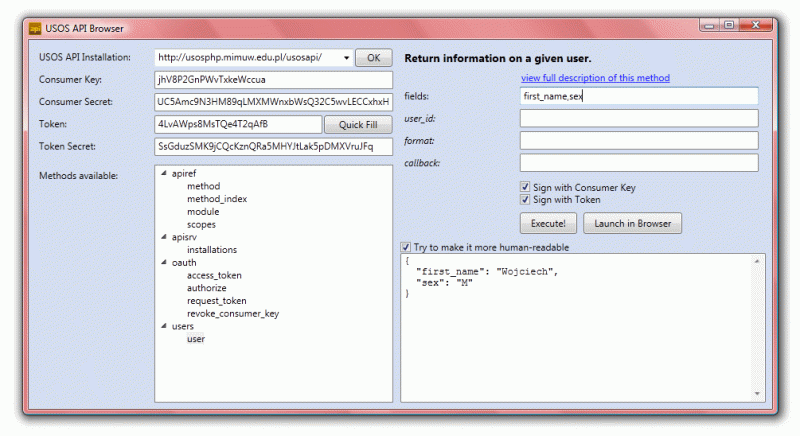Click Launch in Browser button
This screenshot has width=800, height=436.
pos(632,223)
